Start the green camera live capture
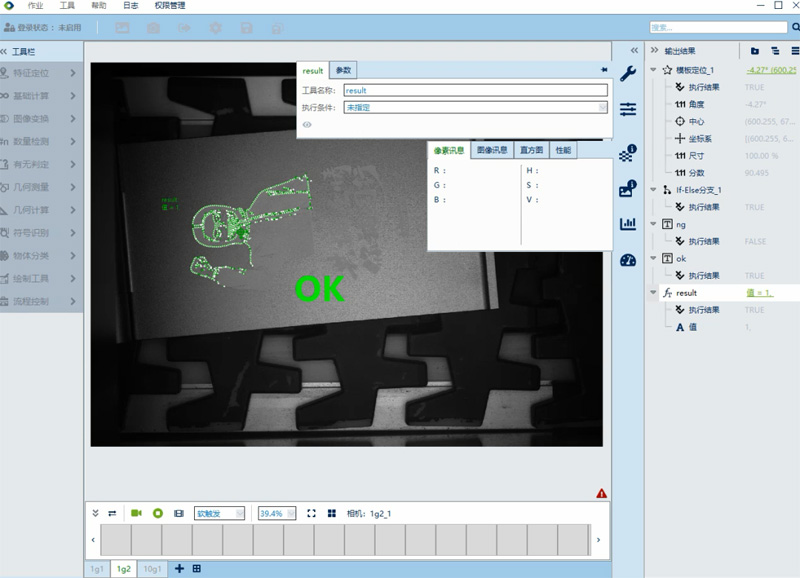The height and width of the screenshot is (578, 800). pyautogui.click(x=136, y=513)
